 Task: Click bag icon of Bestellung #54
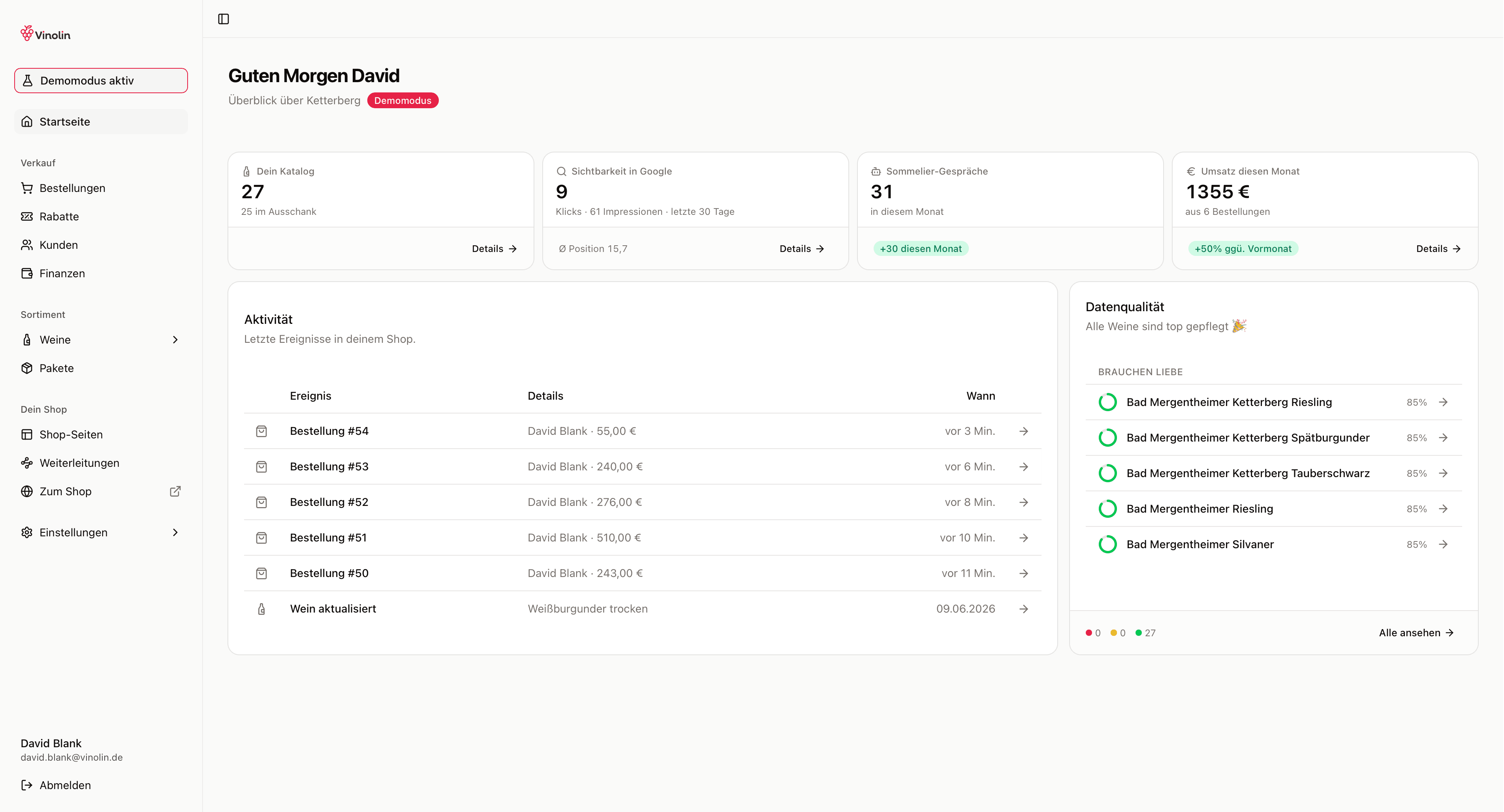(x=261, y=431)
